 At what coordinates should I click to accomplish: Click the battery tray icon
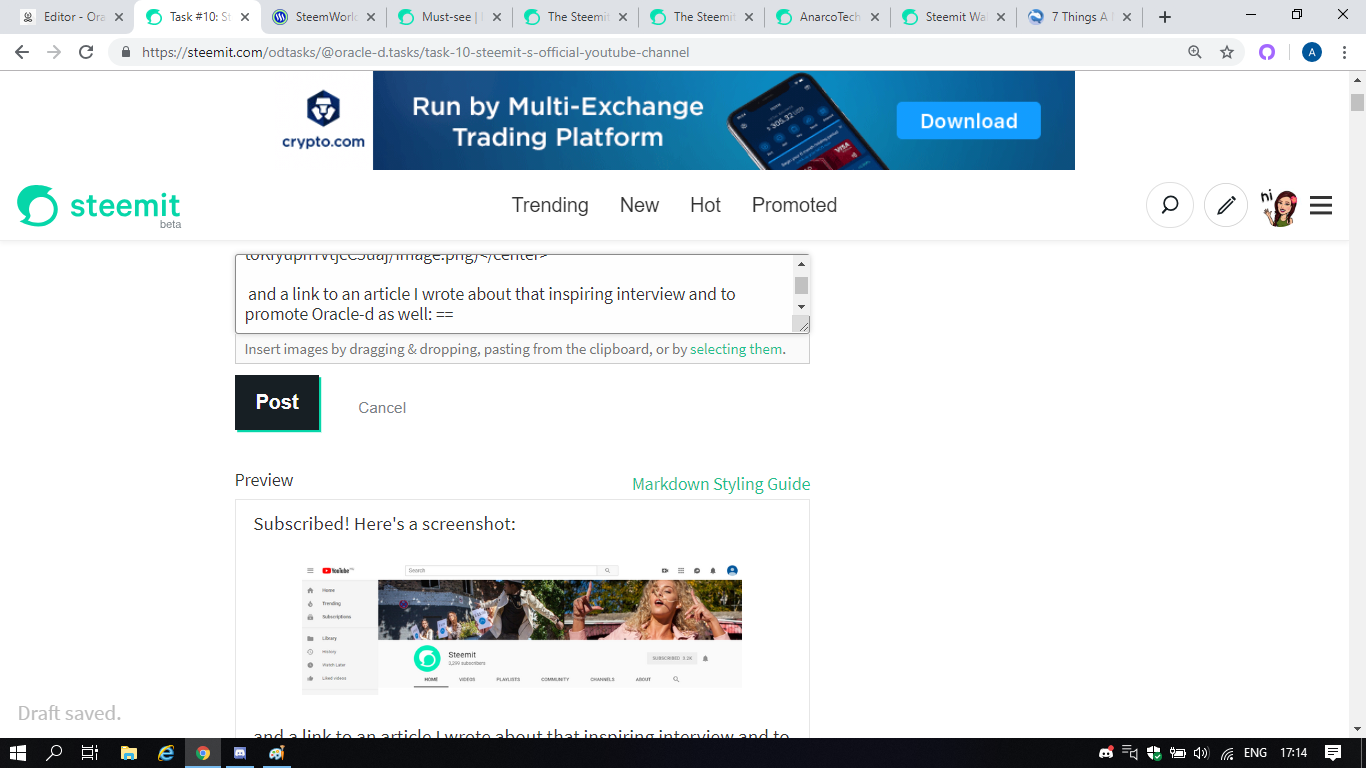point(1178,753)
